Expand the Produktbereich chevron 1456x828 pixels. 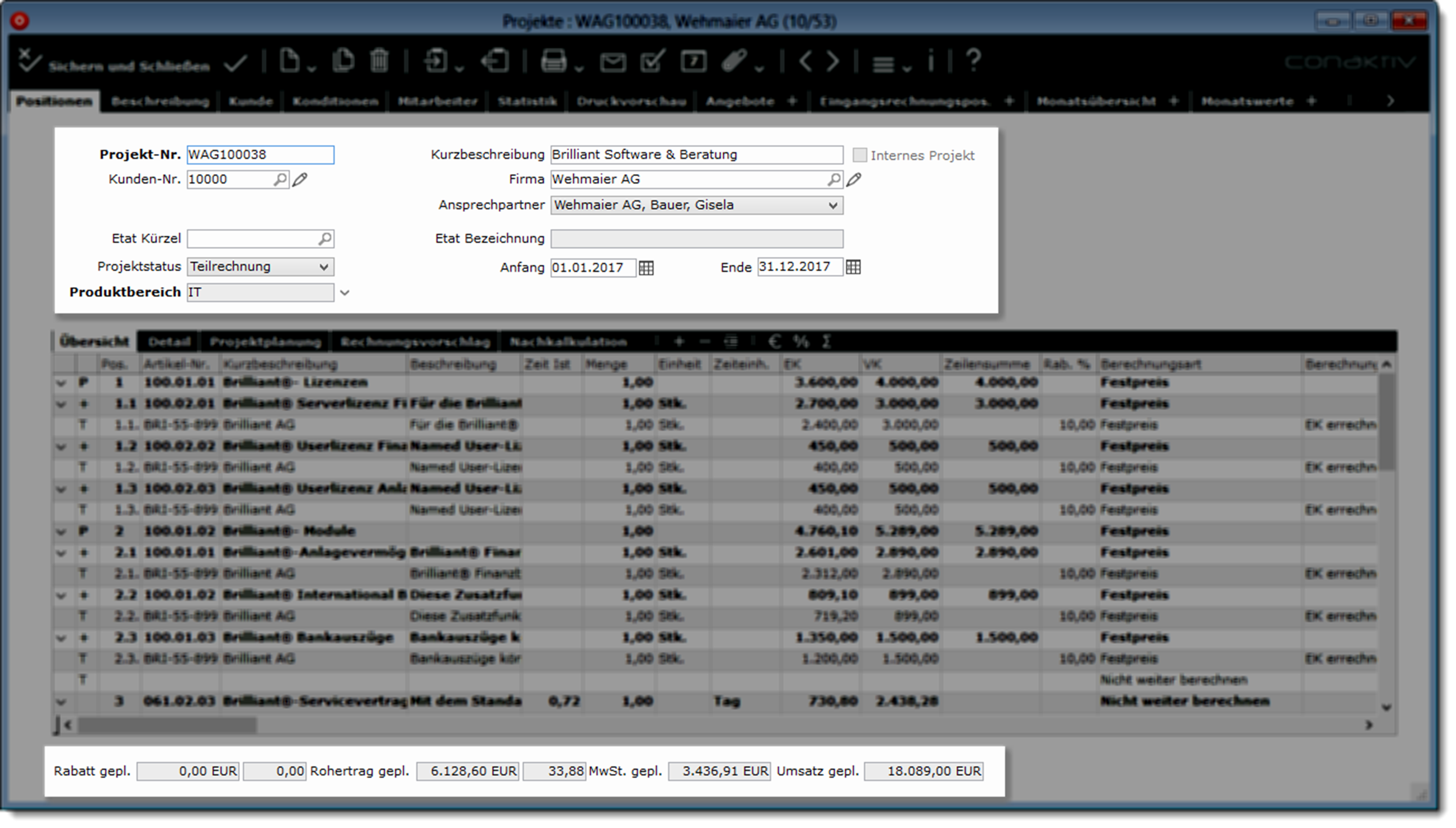[345, 293]
